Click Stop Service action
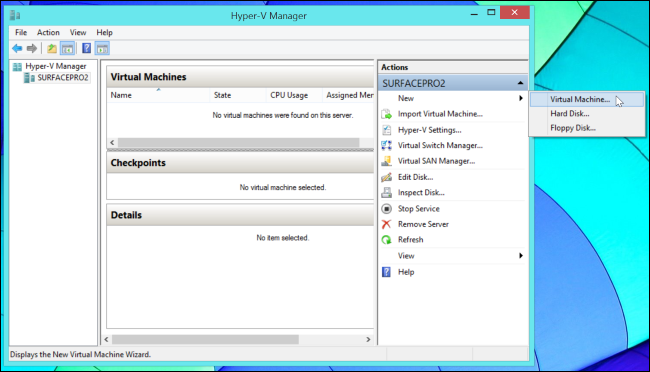650x372 pixels. [419, 209]
